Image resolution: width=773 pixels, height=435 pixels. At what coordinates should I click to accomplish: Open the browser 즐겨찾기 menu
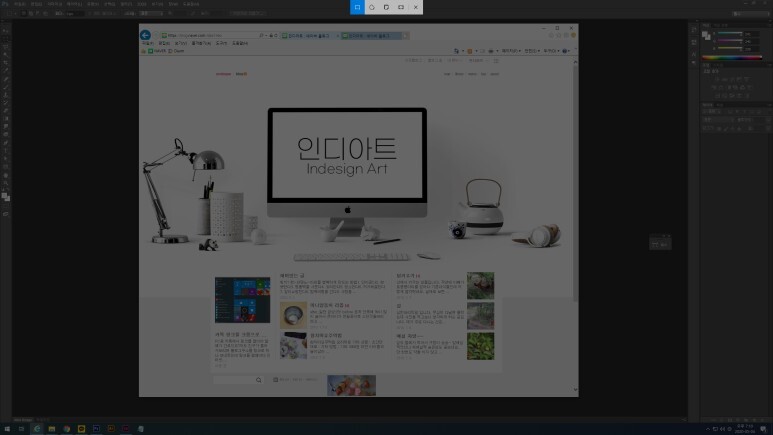point(201,43)
